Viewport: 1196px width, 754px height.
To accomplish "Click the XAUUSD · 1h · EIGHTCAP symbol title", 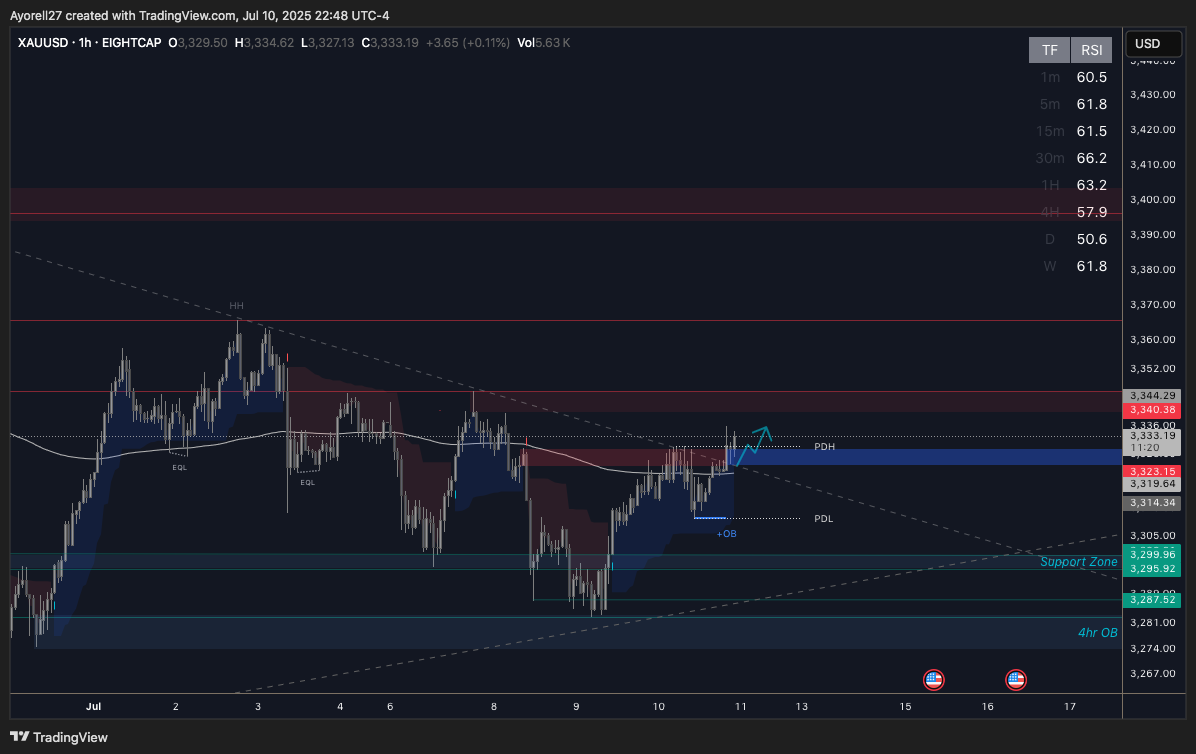I will pos(89,43).
